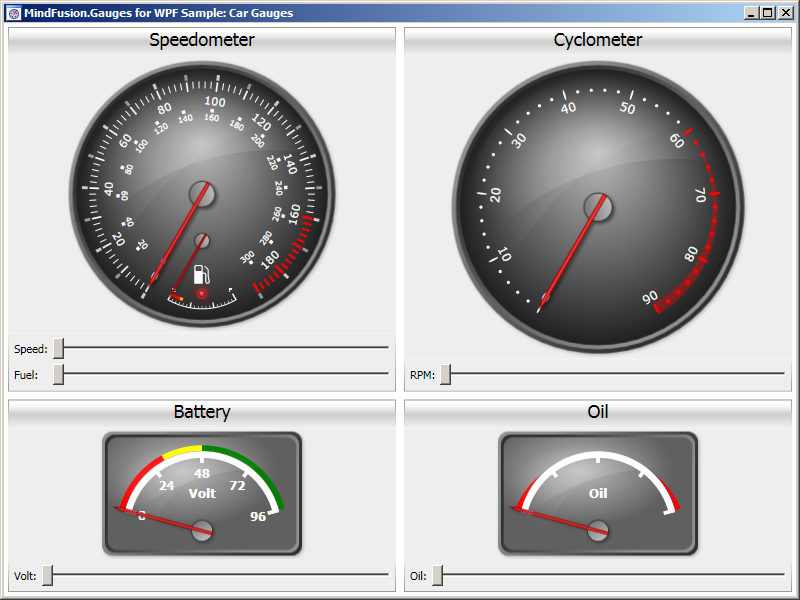Click the Battery panel header
The width and height of the screenshot is (800, 600).
(202, 412)
